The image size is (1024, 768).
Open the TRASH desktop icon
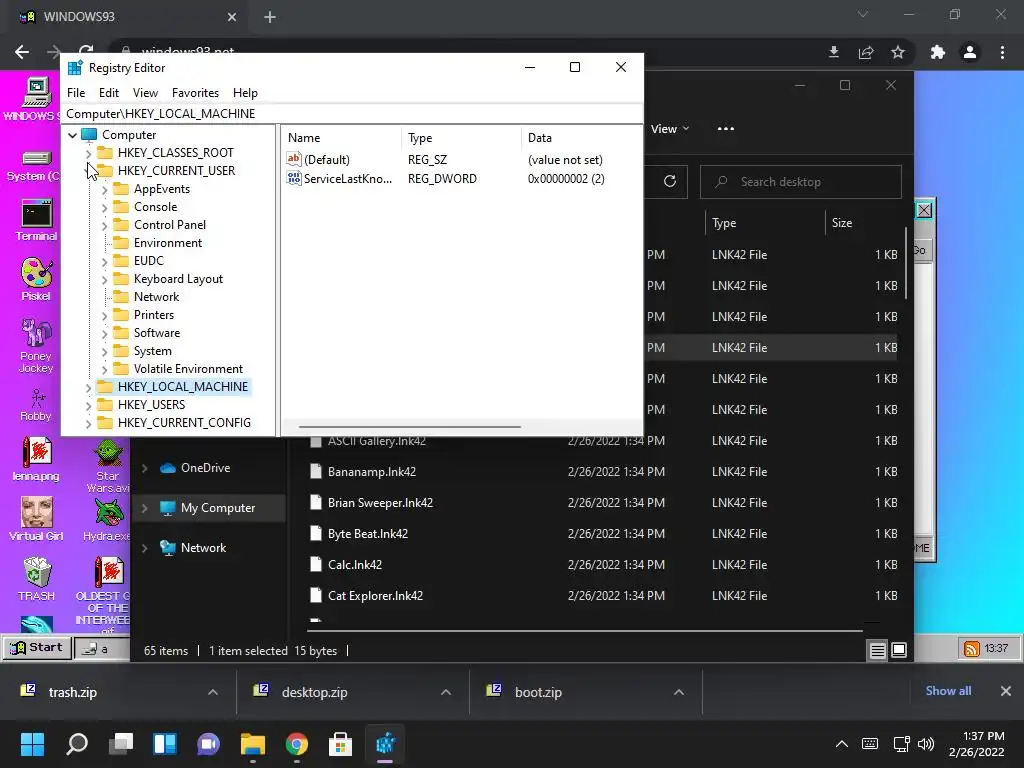pyautogui.click(x=37, y=579)
